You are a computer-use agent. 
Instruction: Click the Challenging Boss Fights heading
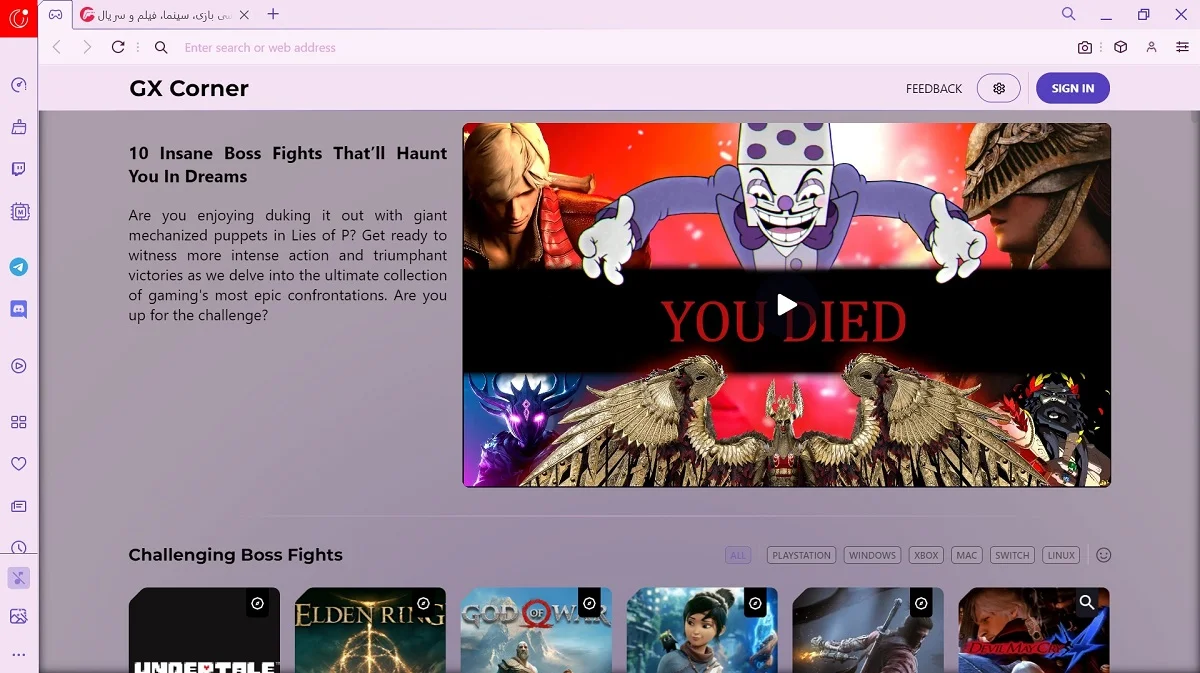pos(235,555)
